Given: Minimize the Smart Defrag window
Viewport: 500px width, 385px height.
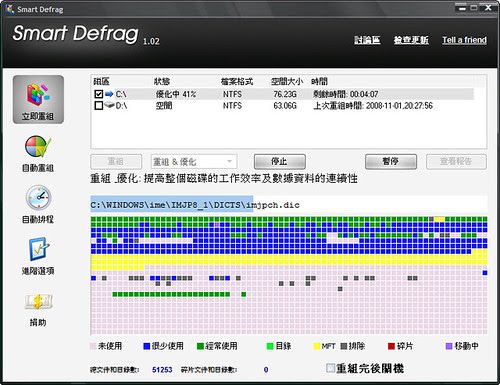Looking at the screenshot, I should (462, 8).
